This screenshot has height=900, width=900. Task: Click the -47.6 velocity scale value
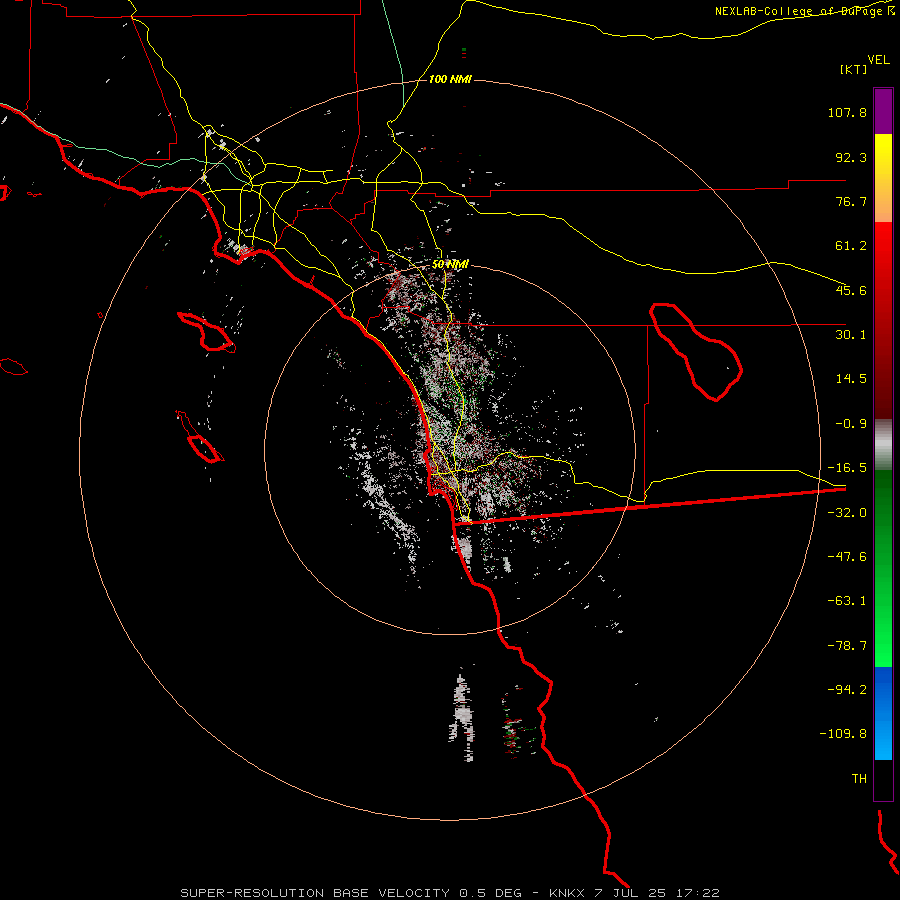[847, 557]
